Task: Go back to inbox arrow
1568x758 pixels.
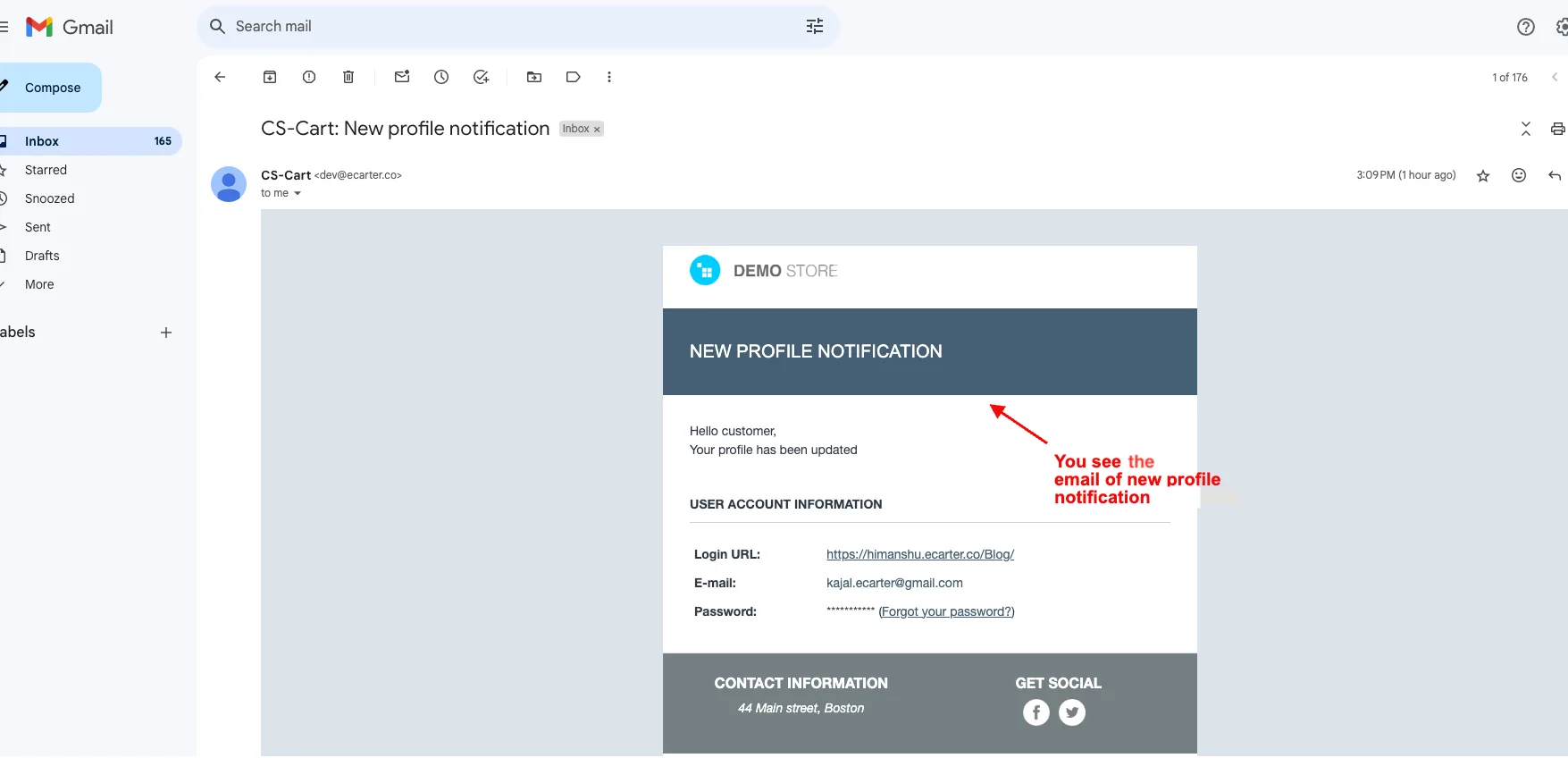Action: click(x=220, y=77)
